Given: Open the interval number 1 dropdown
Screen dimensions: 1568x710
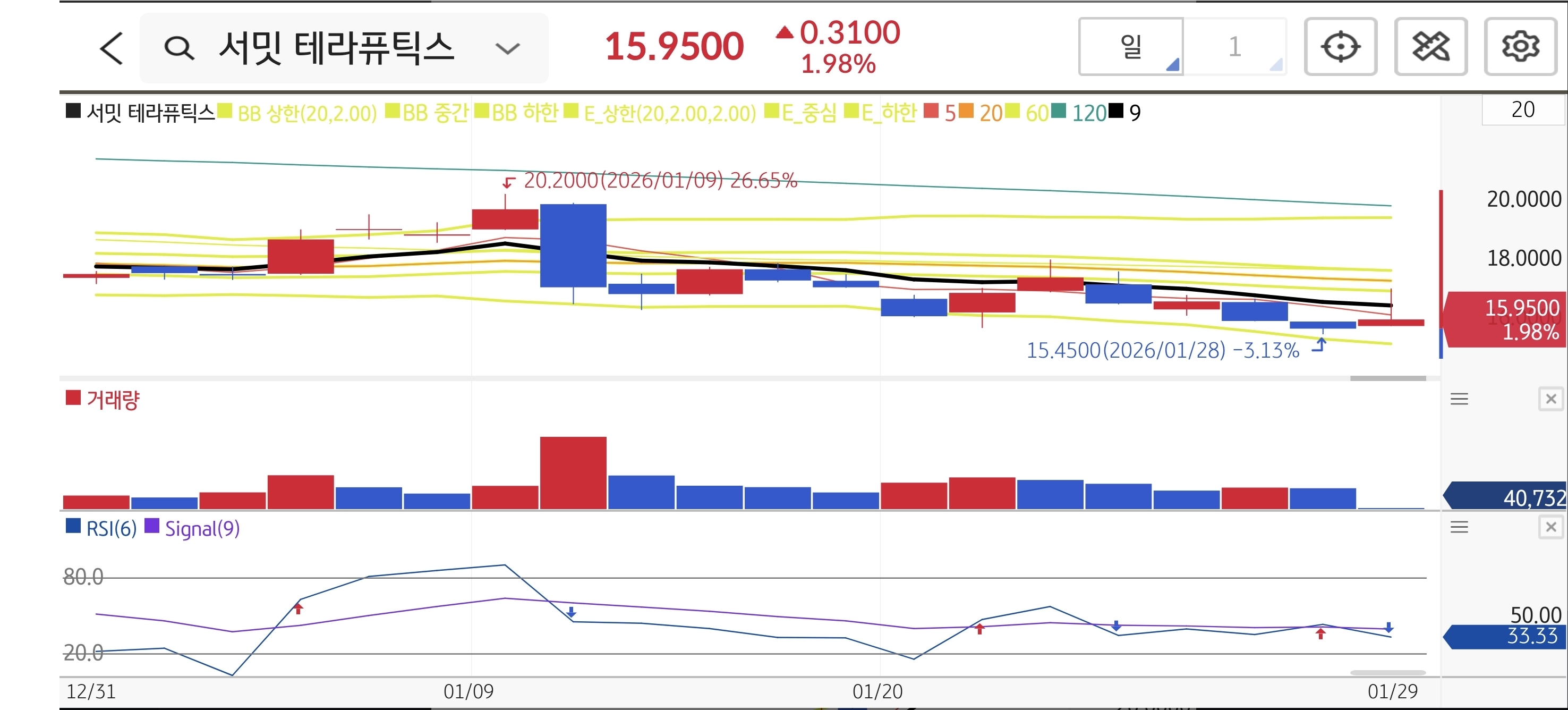Looking at the screenshot, I should coord(1235,47).
